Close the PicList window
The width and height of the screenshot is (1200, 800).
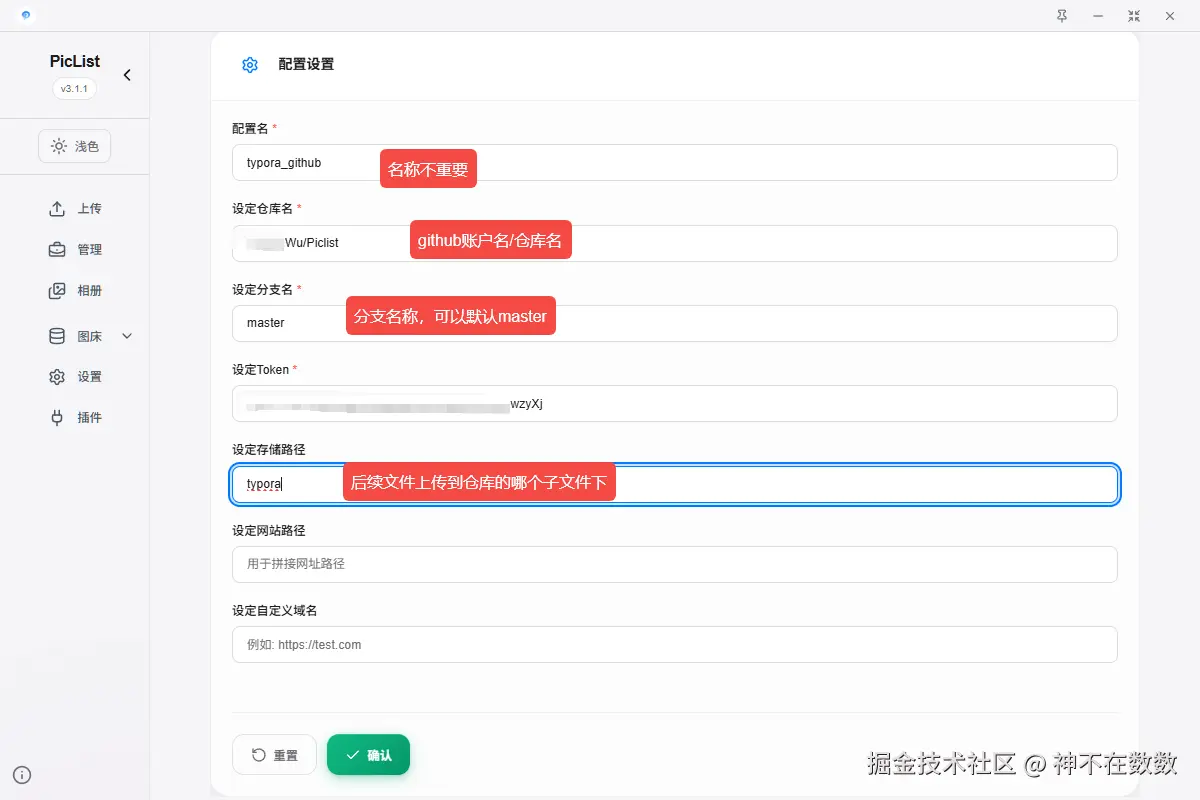pos(1169,16)
